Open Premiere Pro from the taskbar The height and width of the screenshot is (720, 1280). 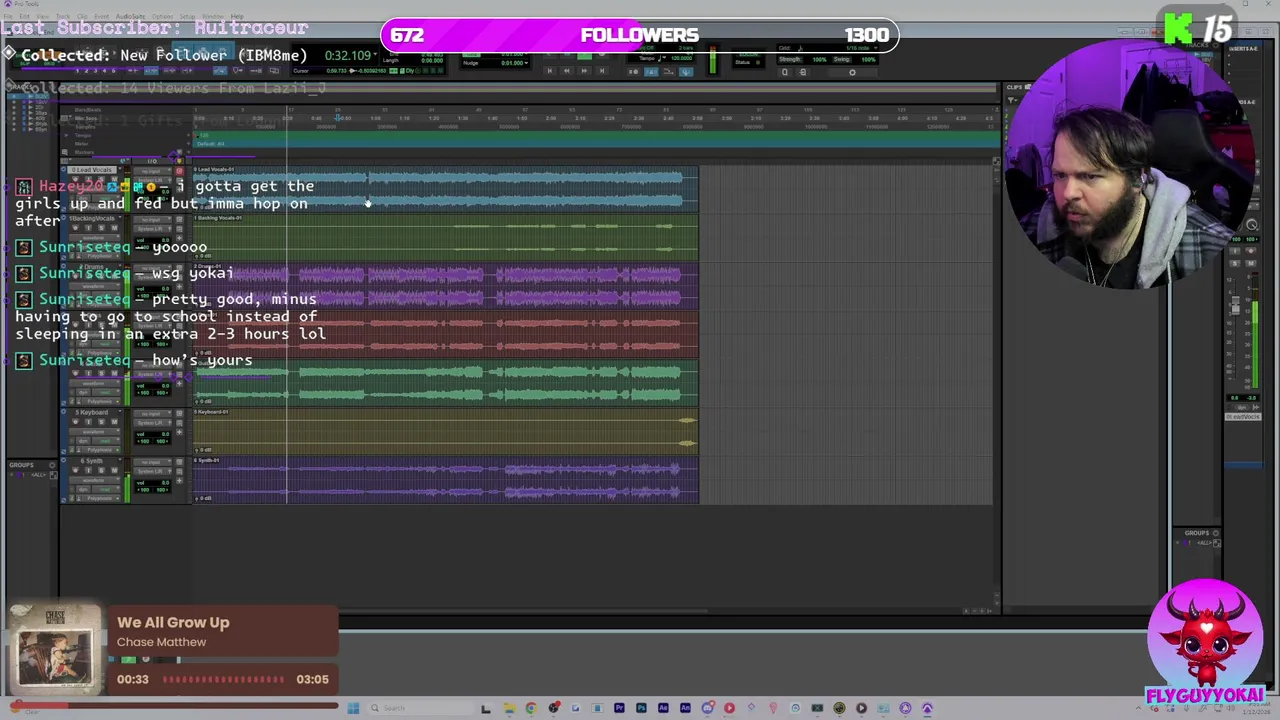coord(619,708)
